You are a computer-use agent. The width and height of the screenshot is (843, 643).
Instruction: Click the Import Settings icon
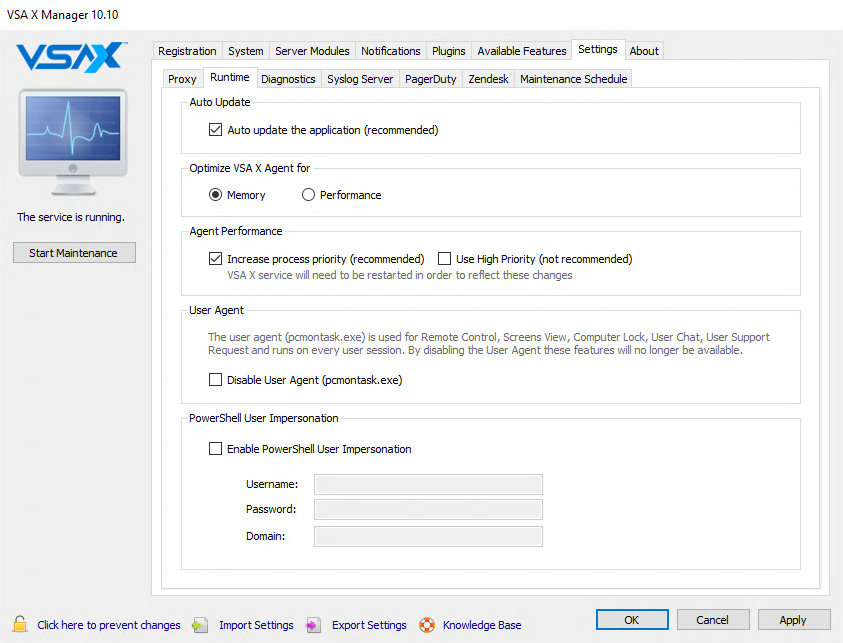200,625
